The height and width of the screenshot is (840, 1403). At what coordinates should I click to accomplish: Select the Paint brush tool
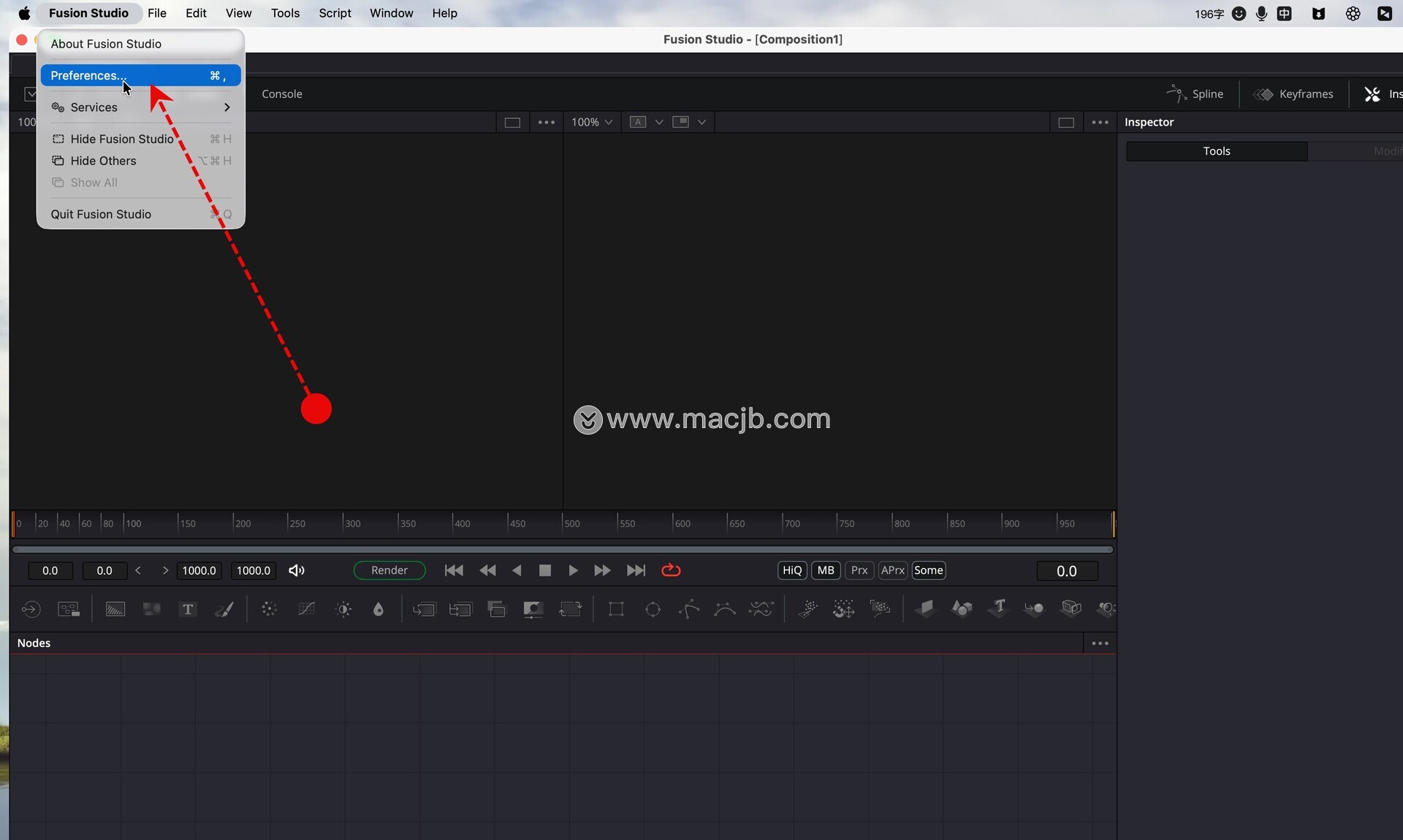pos(224,609)
